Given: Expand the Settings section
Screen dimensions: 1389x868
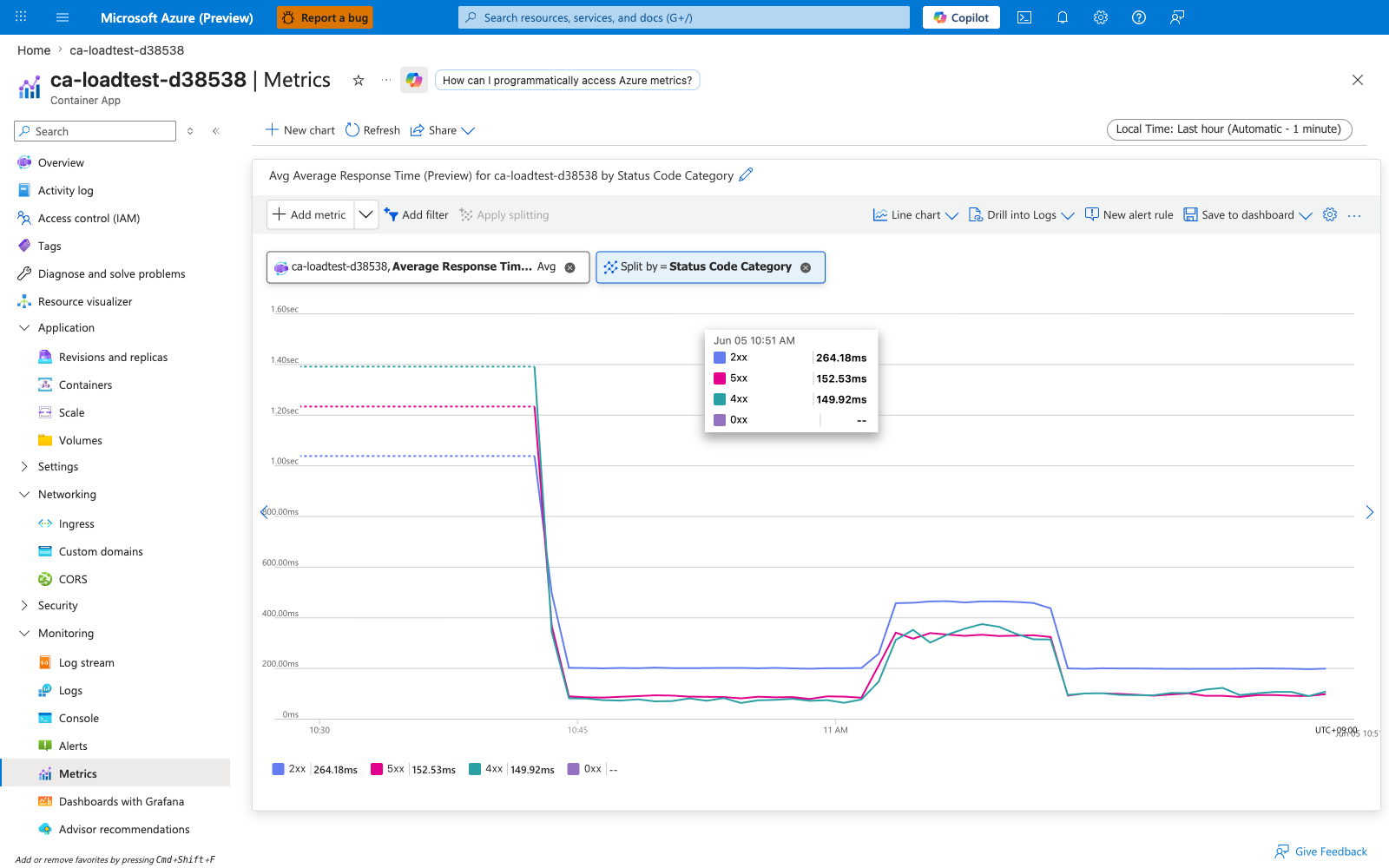Looking at the screenshot, I should [x=23, y=466].
